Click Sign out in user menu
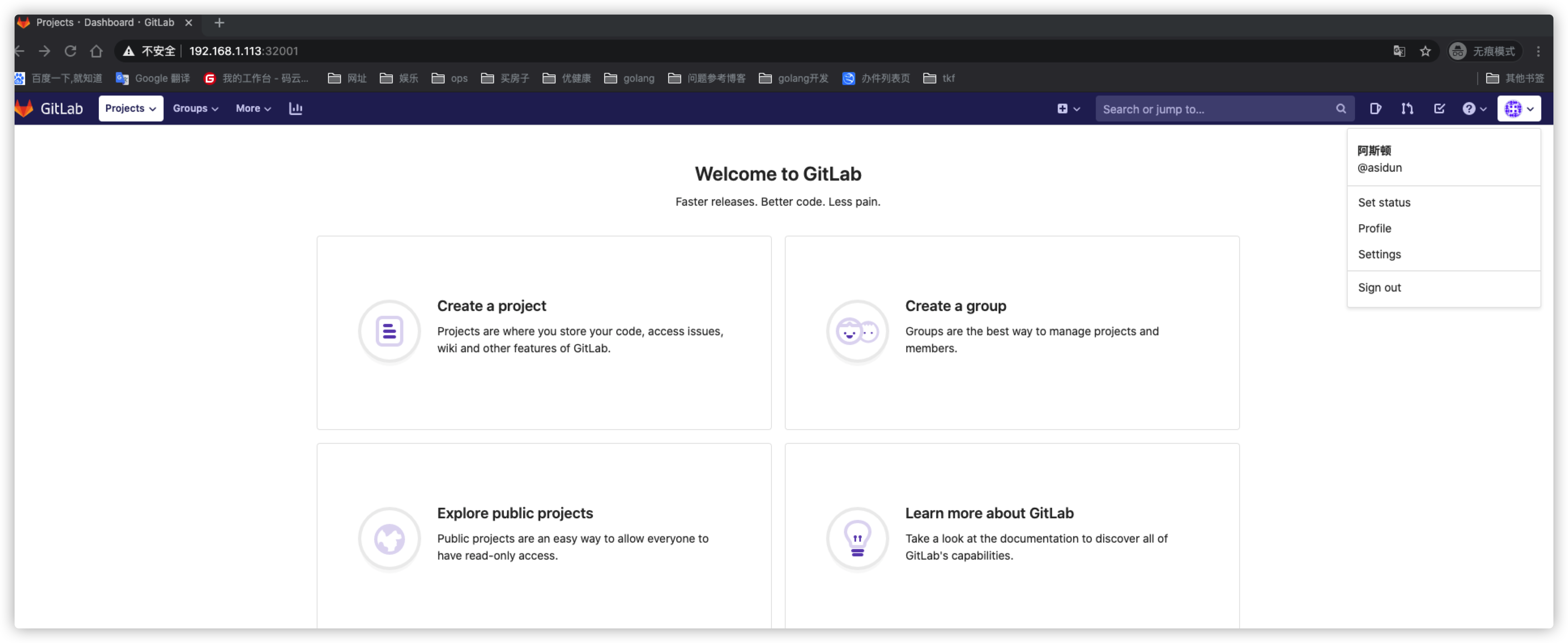 1379,287
